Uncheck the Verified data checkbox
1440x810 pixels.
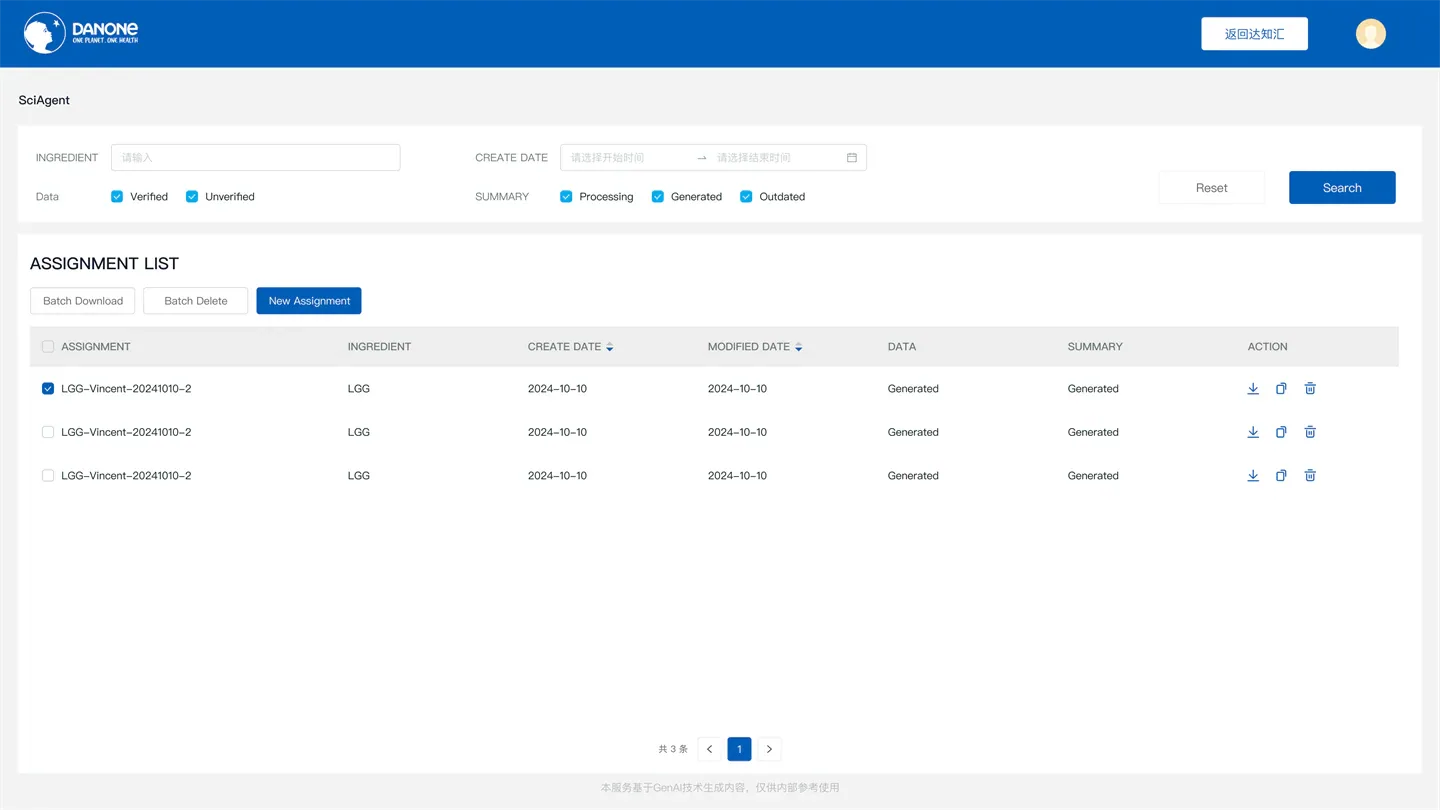pos(117,197)
